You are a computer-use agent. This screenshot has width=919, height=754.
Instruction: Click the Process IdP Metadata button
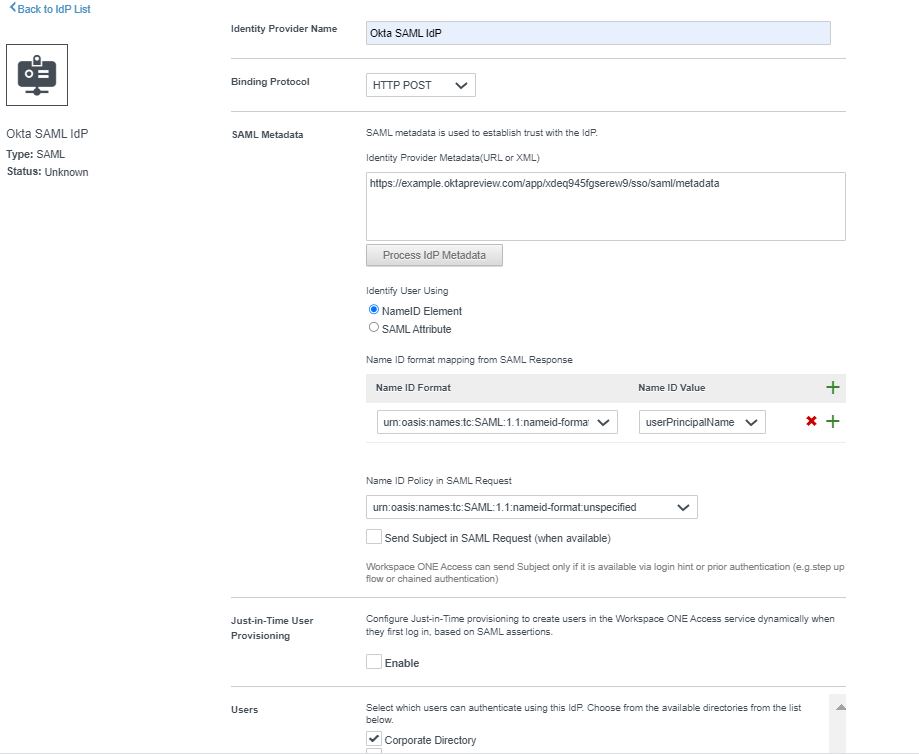click(434, 255)
